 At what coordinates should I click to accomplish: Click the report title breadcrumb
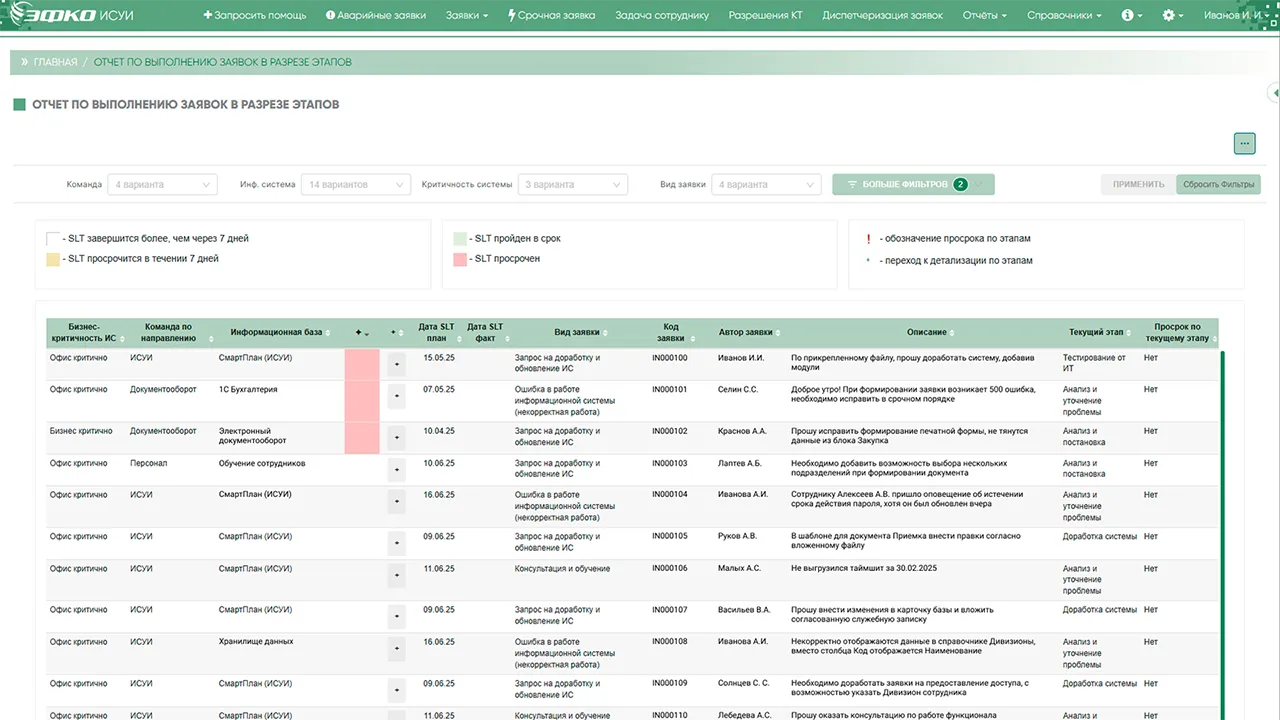[x=222, y=62]
